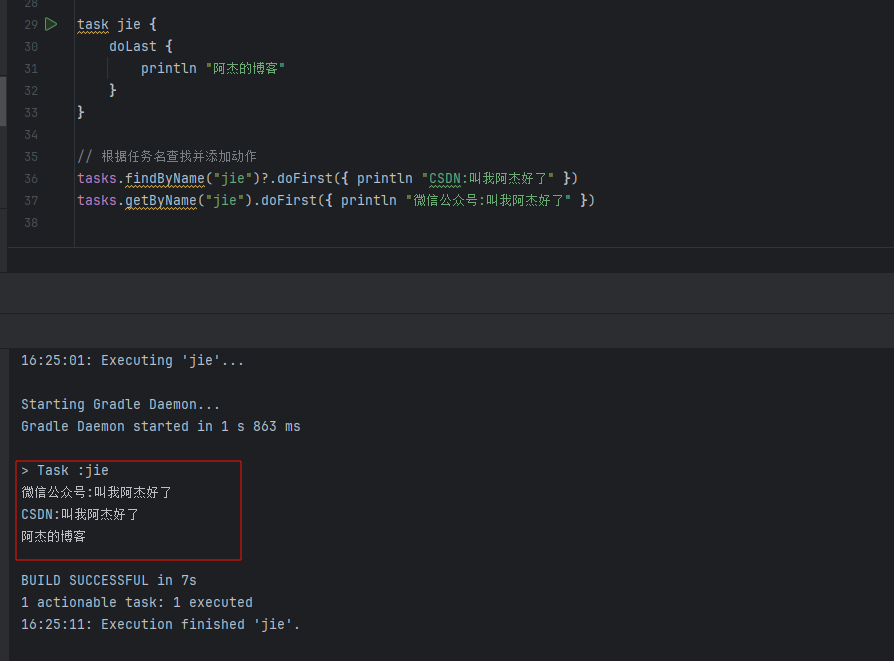
Task: Click line number 36 in the gutter
Action: point(31,179)
